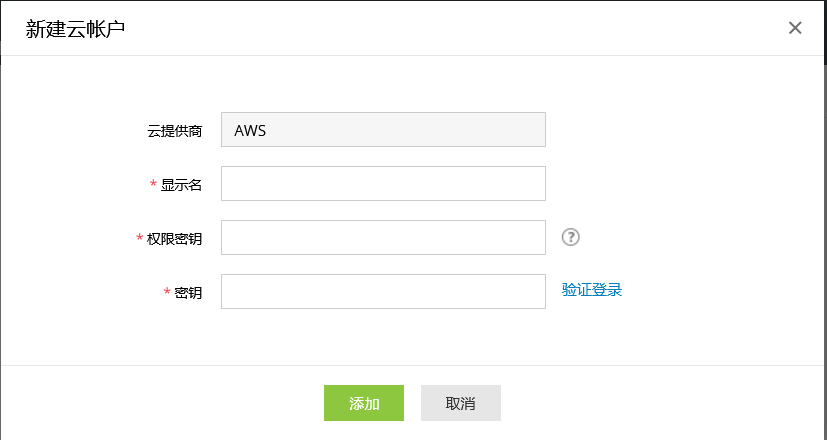Close the 新建云帐户 dialog with X
The height and width of the screenshot is (440, 827).
click(x=795, y=28)
